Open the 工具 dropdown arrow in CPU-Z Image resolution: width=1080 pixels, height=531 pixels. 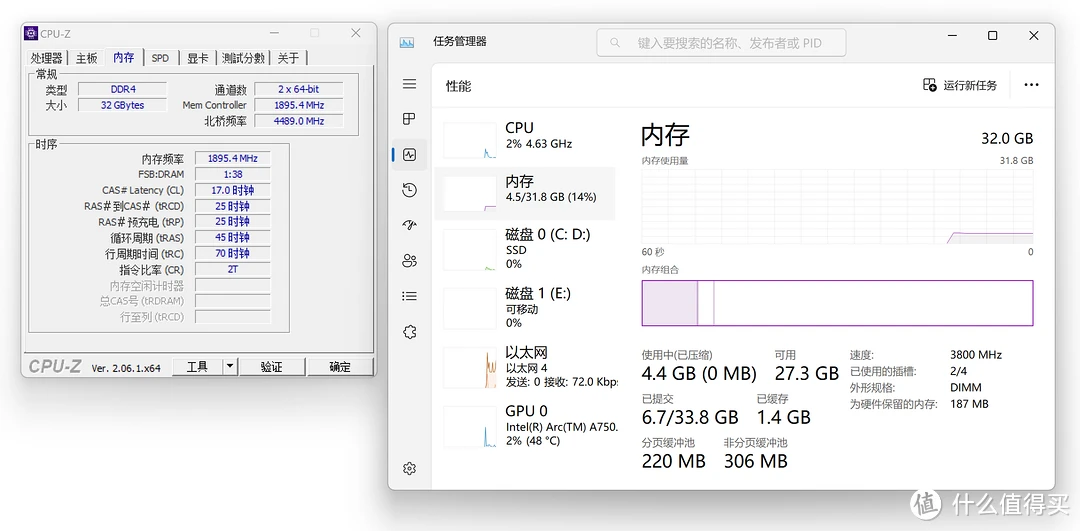pos(230,367)
